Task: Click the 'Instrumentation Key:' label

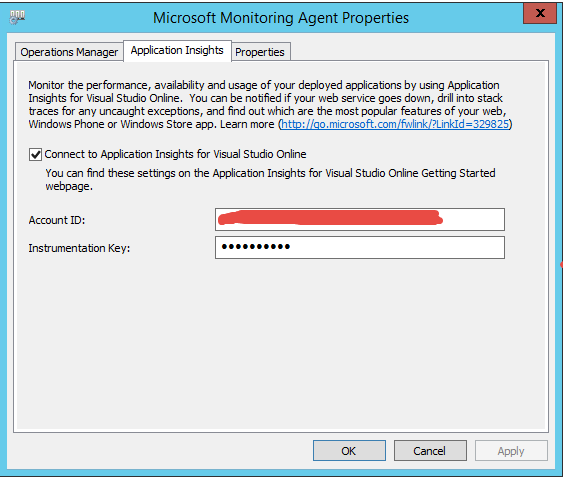Action: pyautogui.click(x=79, y=248)
